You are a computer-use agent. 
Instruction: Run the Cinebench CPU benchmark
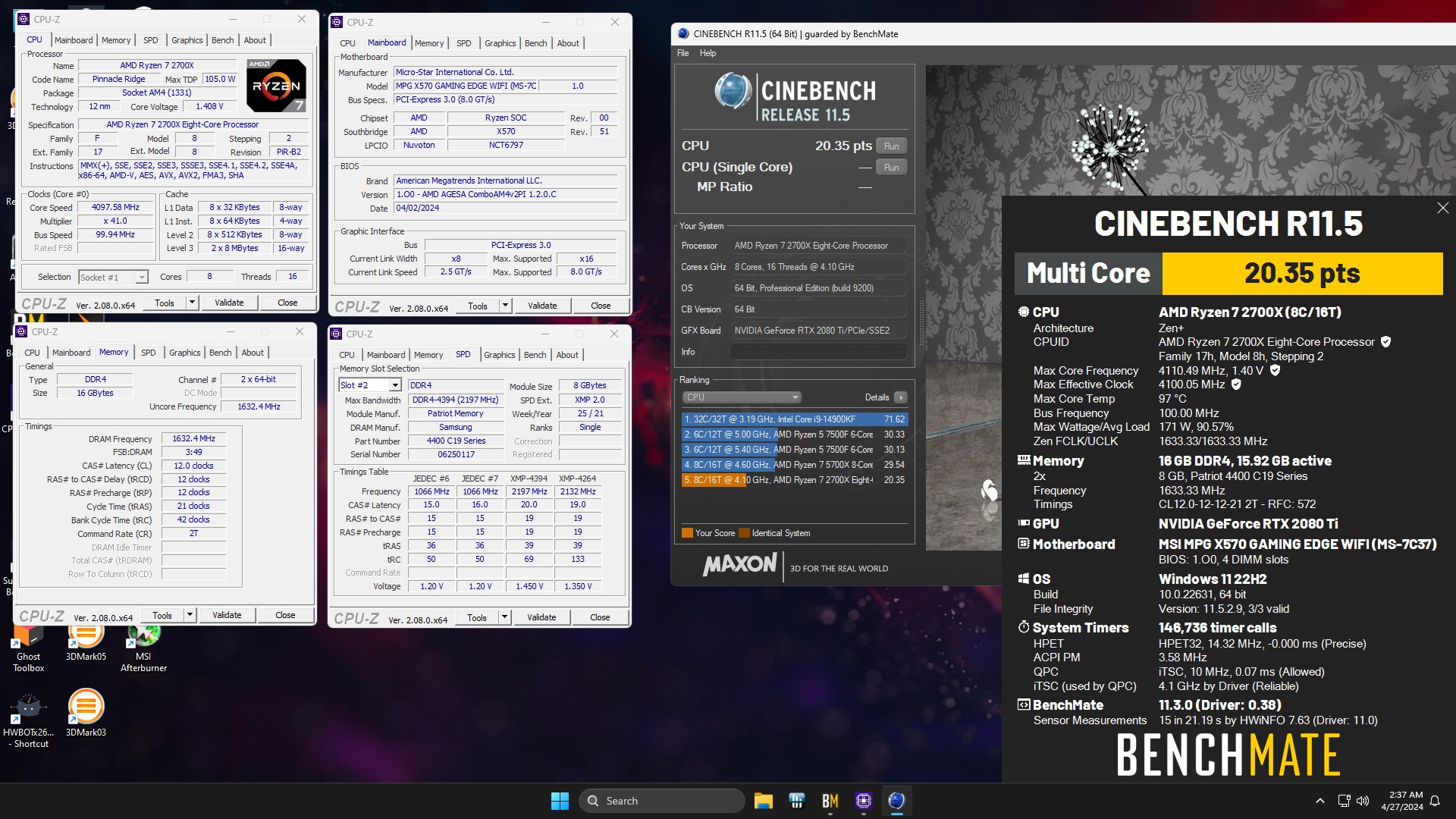(891, 146)
